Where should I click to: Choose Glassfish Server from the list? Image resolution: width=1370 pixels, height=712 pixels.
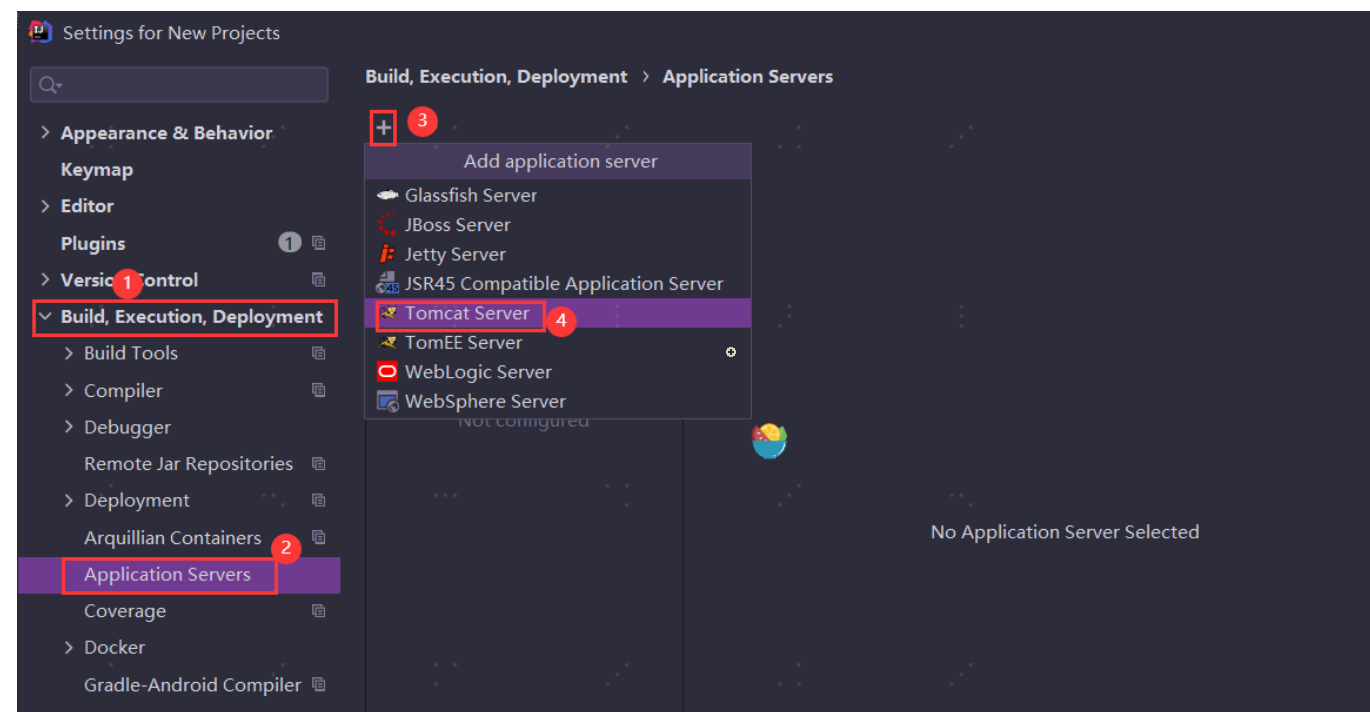point(558,195)
